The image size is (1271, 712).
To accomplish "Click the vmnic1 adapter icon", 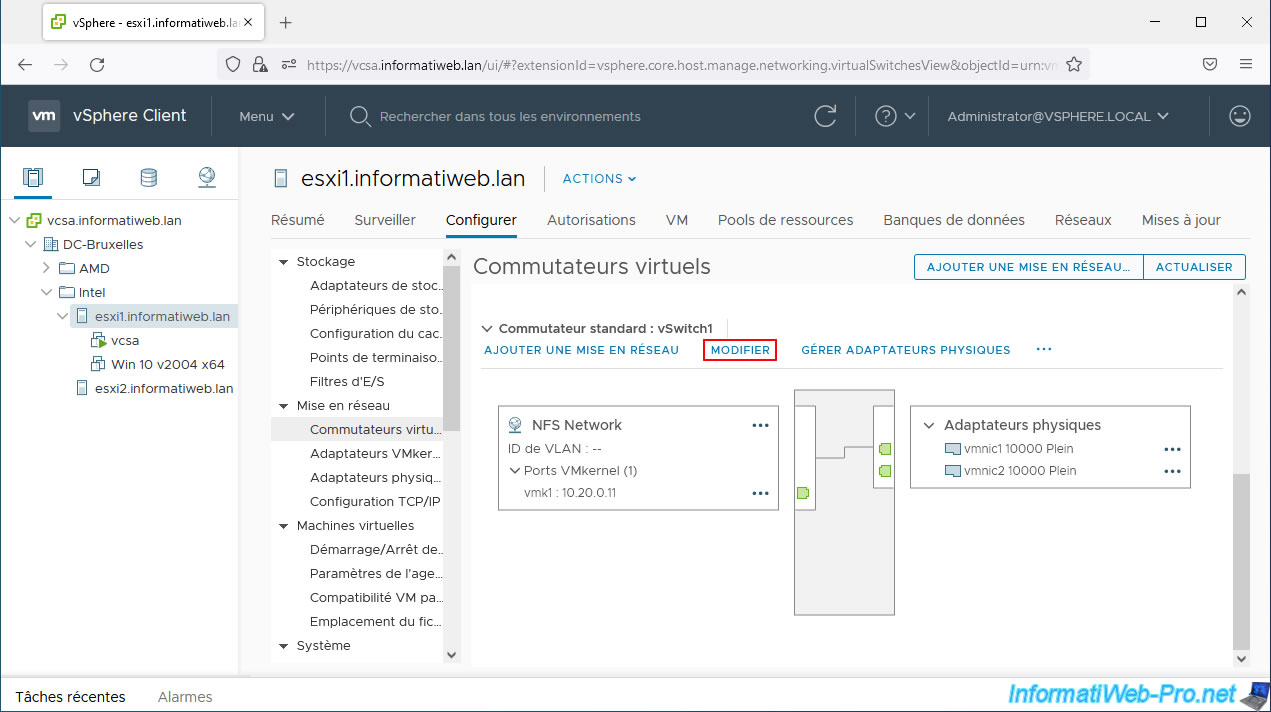I will (952, 450).
